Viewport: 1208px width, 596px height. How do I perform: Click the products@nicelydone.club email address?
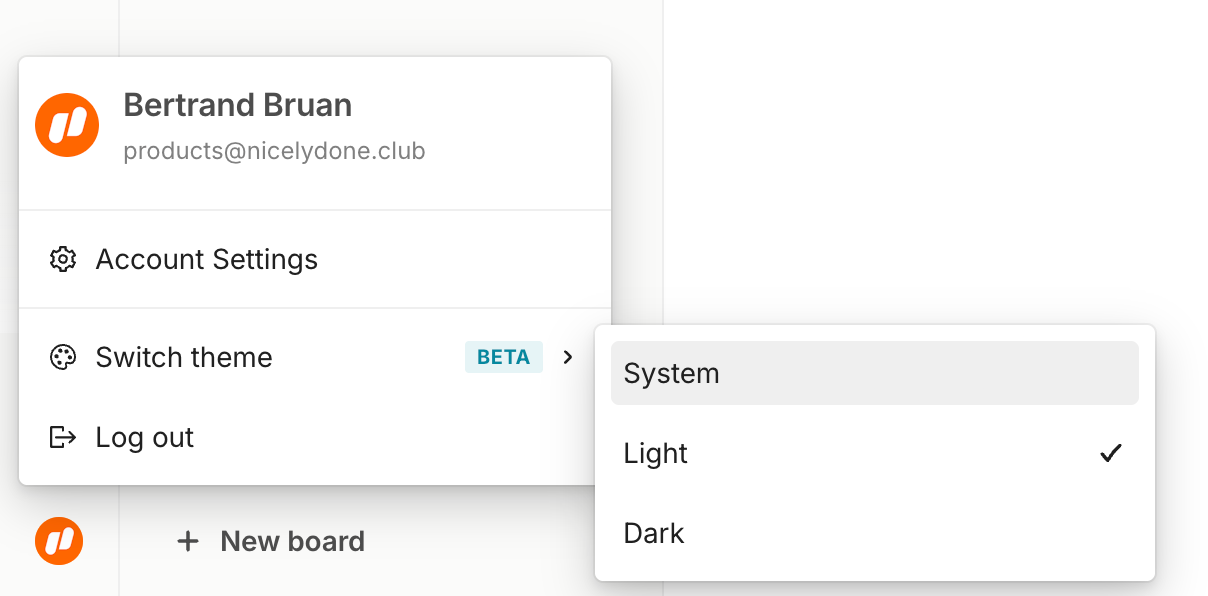274,151
